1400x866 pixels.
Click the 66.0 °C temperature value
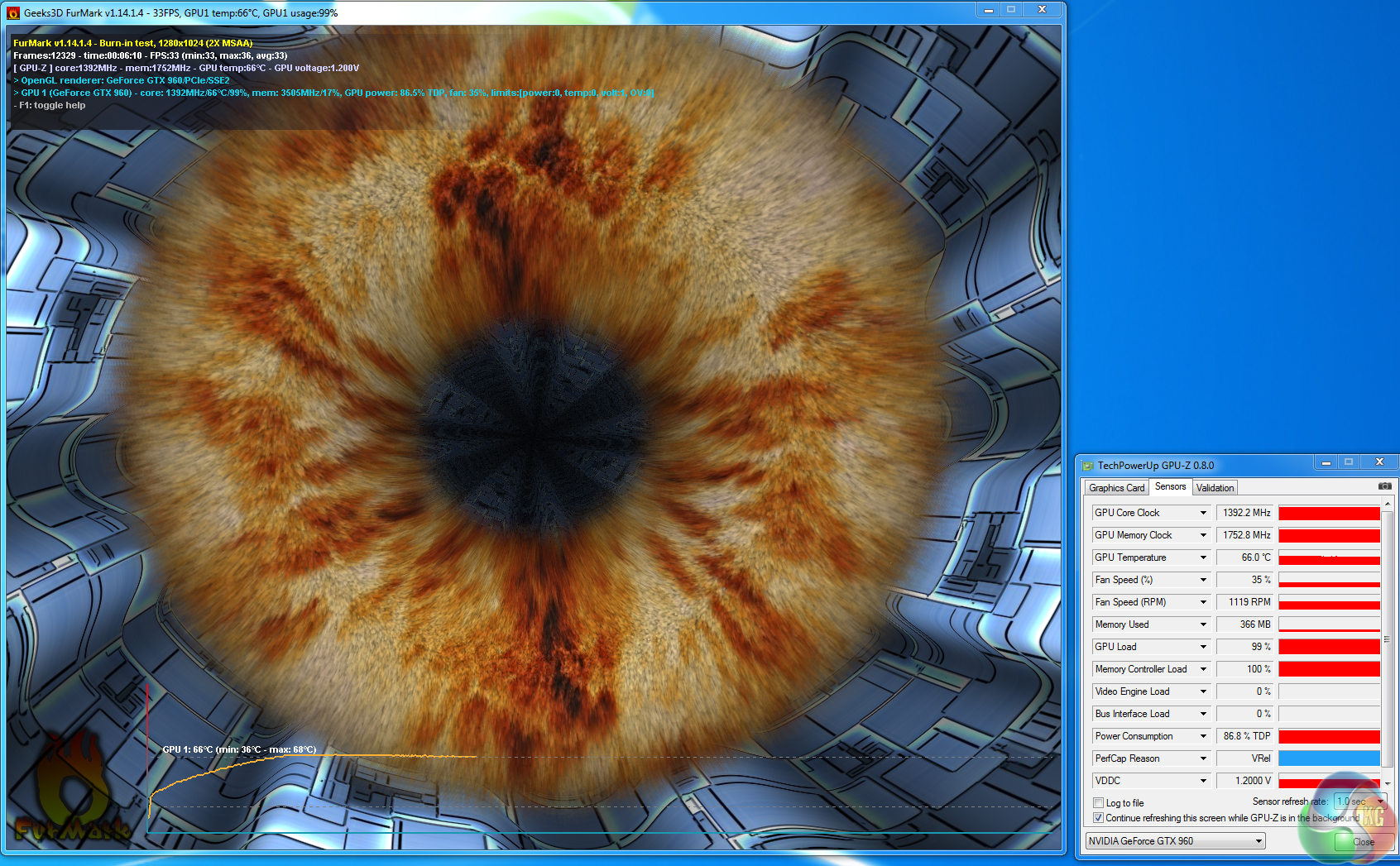coord(1246,557)
